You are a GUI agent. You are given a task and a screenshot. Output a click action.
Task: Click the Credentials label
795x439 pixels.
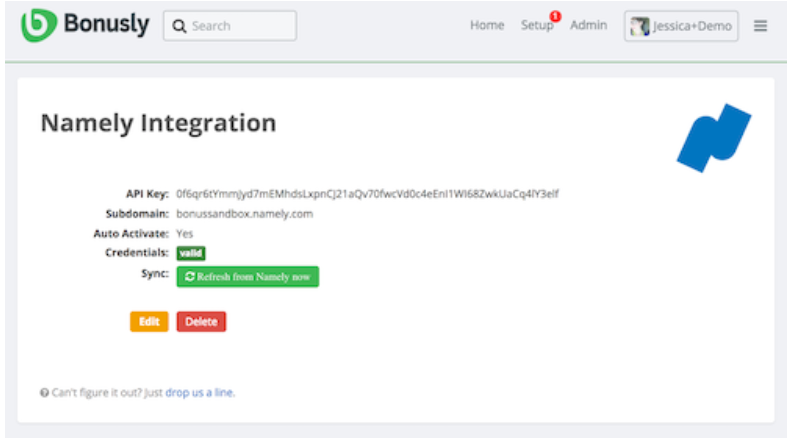click(x=136, y=252)
